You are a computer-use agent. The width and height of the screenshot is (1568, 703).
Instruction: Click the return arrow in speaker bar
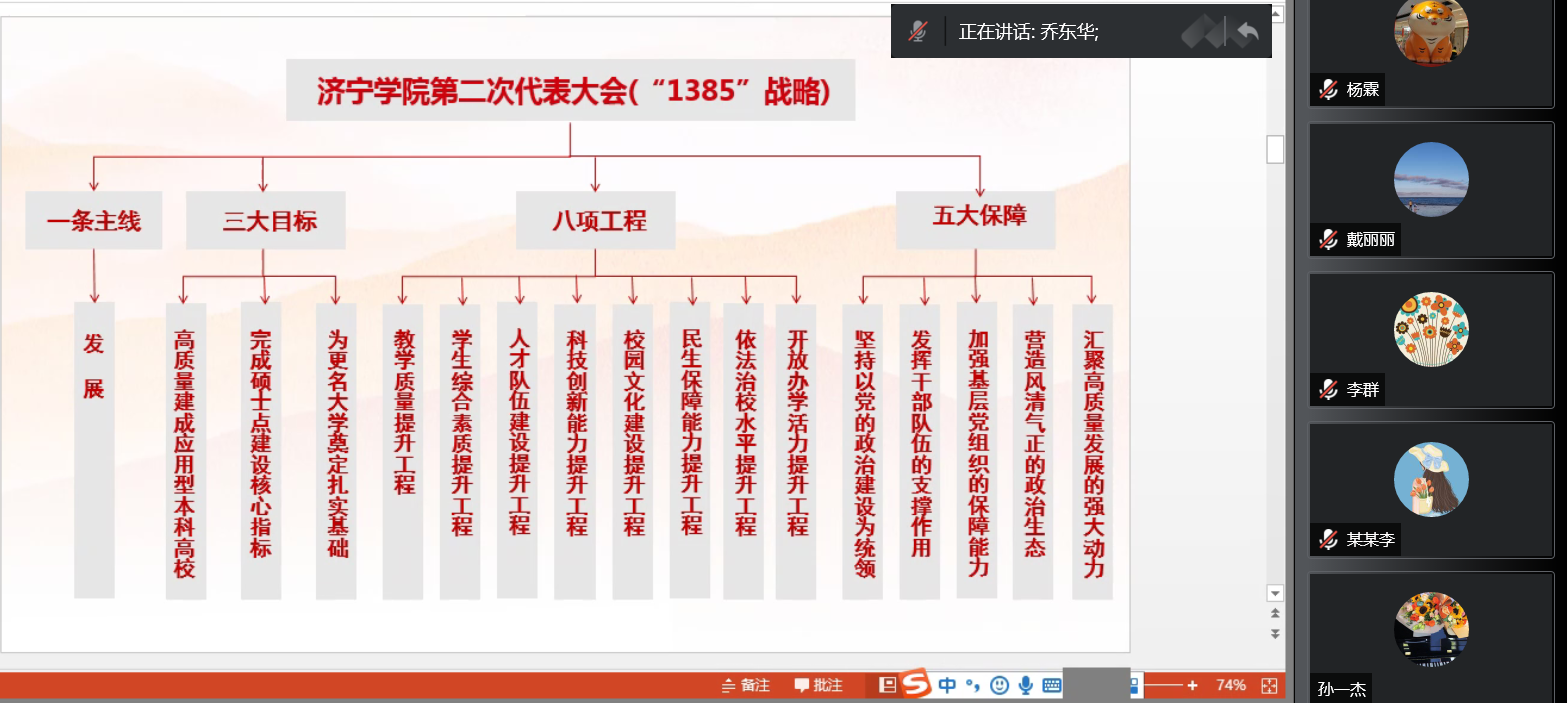click(1246, 32)
